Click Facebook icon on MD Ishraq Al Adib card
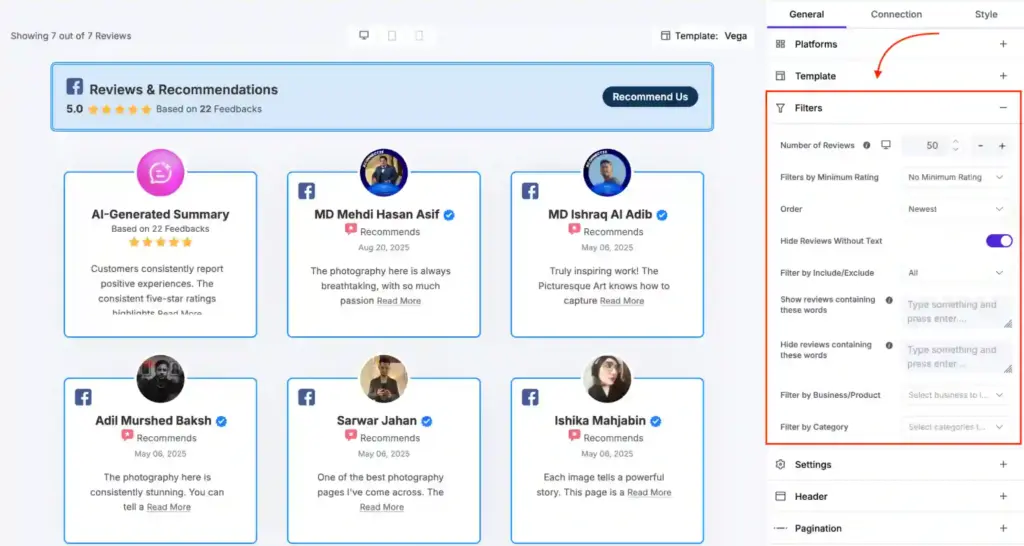Image resolution: width=1024 pixels, height=546 pixels. tap(530, 191)
